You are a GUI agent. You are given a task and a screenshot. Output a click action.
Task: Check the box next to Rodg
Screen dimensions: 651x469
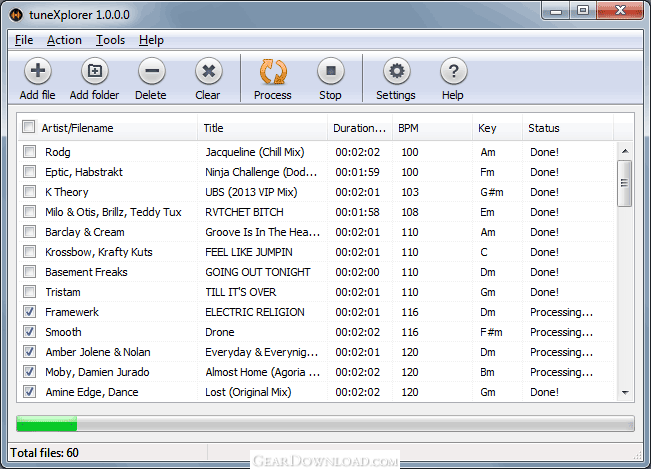29,152
